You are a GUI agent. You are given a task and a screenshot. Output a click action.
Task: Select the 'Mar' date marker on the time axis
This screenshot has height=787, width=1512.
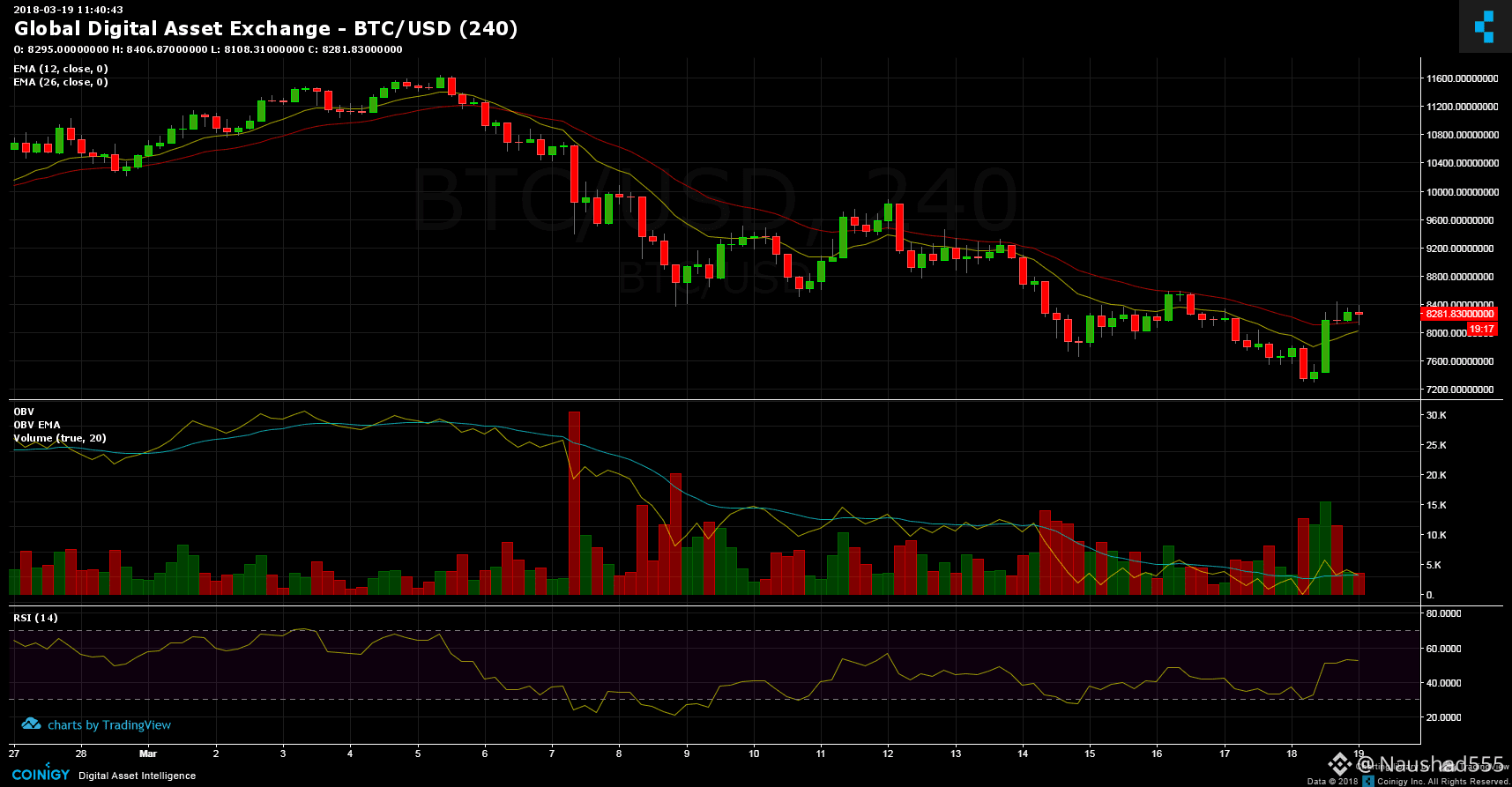click(x=148, y=754)
